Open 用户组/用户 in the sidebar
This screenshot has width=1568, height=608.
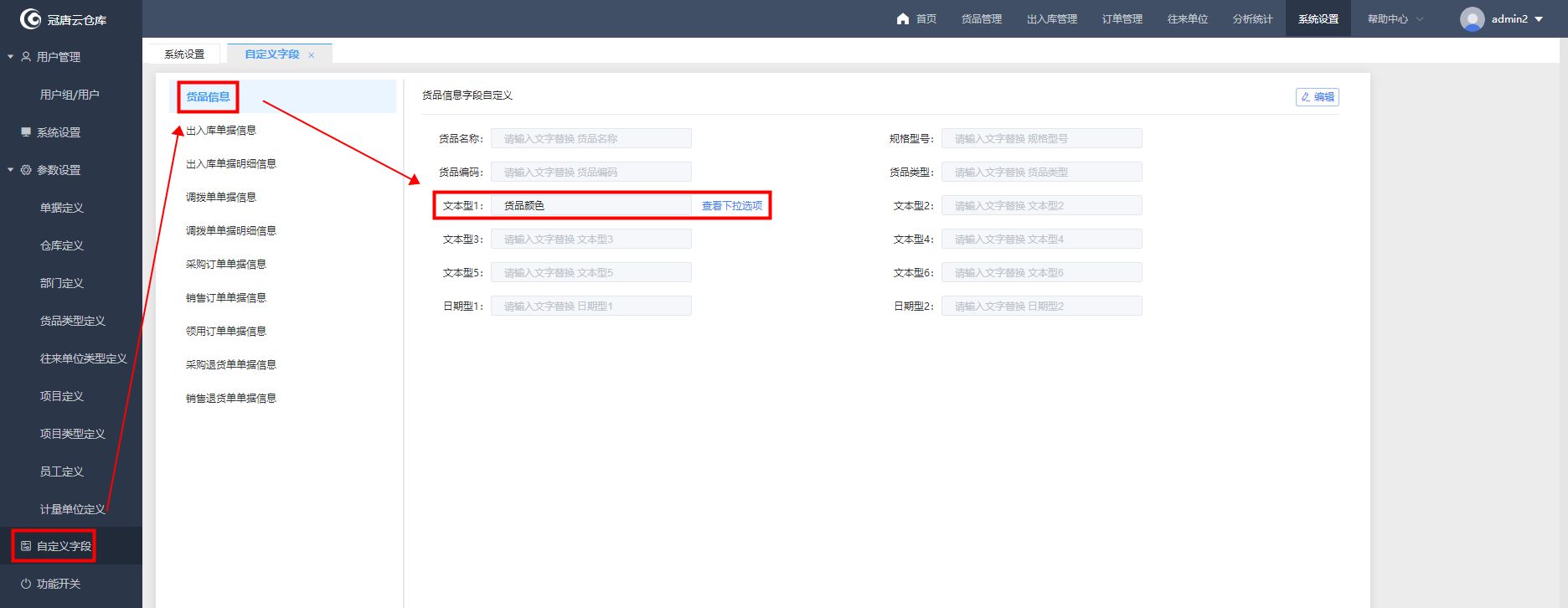pyautogui.click(x=70, y=95)
